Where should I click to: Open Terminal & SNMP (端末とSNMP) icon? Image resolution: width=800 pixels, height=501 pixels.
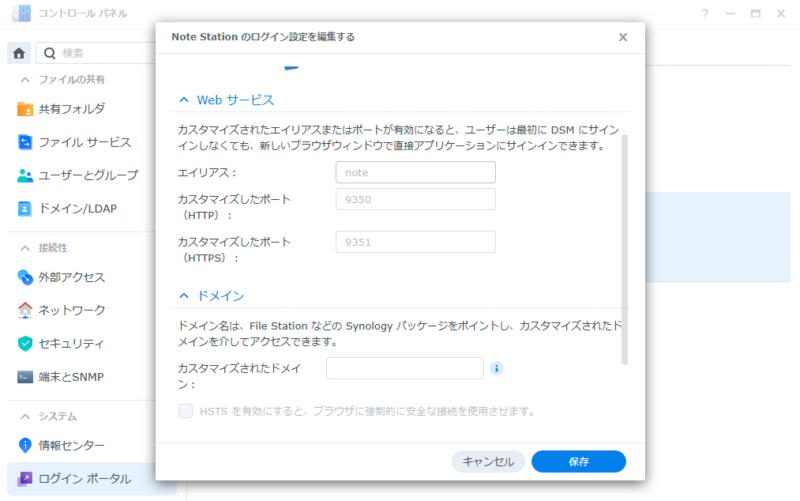(24, 377)
